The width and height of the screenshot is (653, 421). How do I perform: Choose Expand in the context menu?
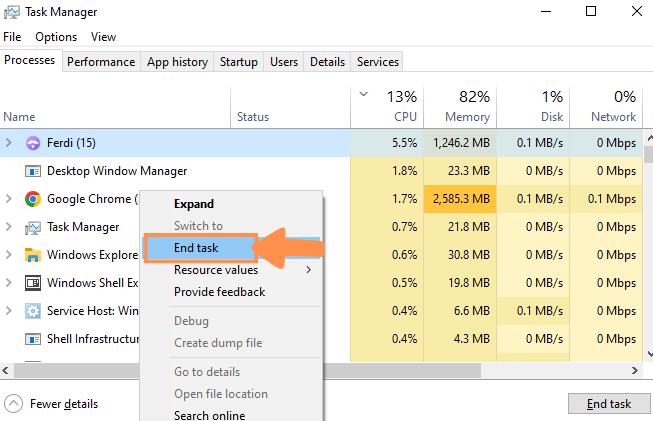tap(231, 204)
